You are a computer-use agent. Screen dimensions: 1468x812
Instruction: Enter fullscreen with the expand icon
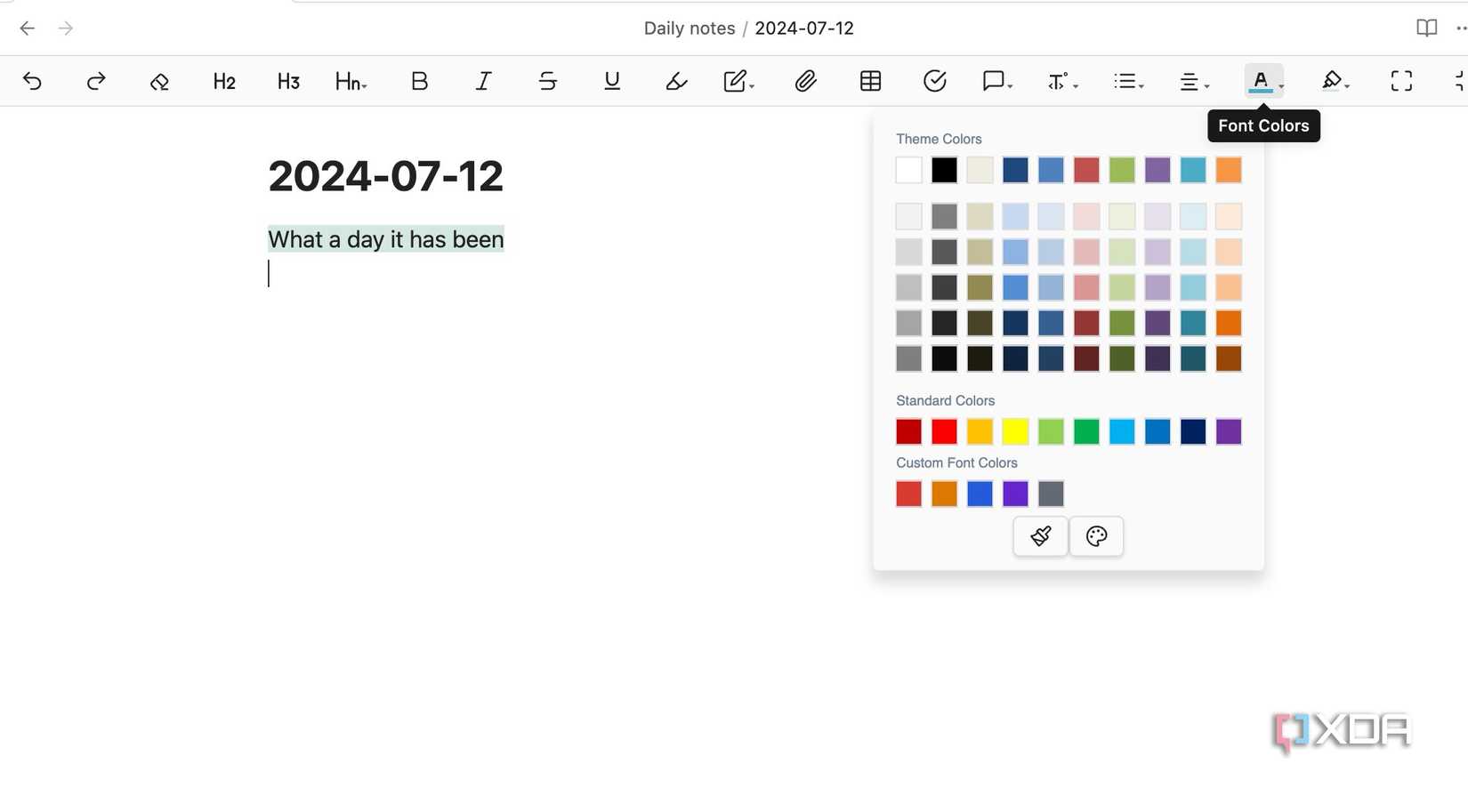(x=1401, y=81)
